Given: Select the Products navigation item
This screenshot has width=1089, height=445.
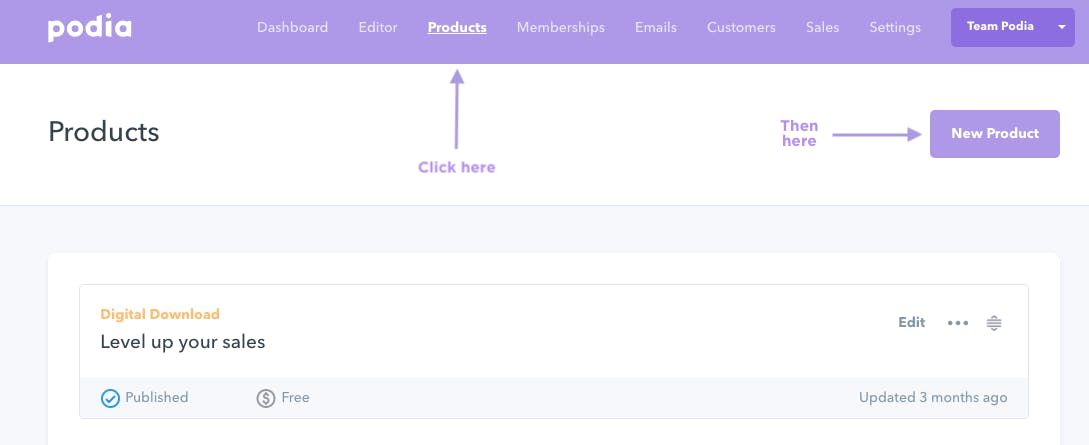Looking at the screenshot, I should (x=457, y=28).
